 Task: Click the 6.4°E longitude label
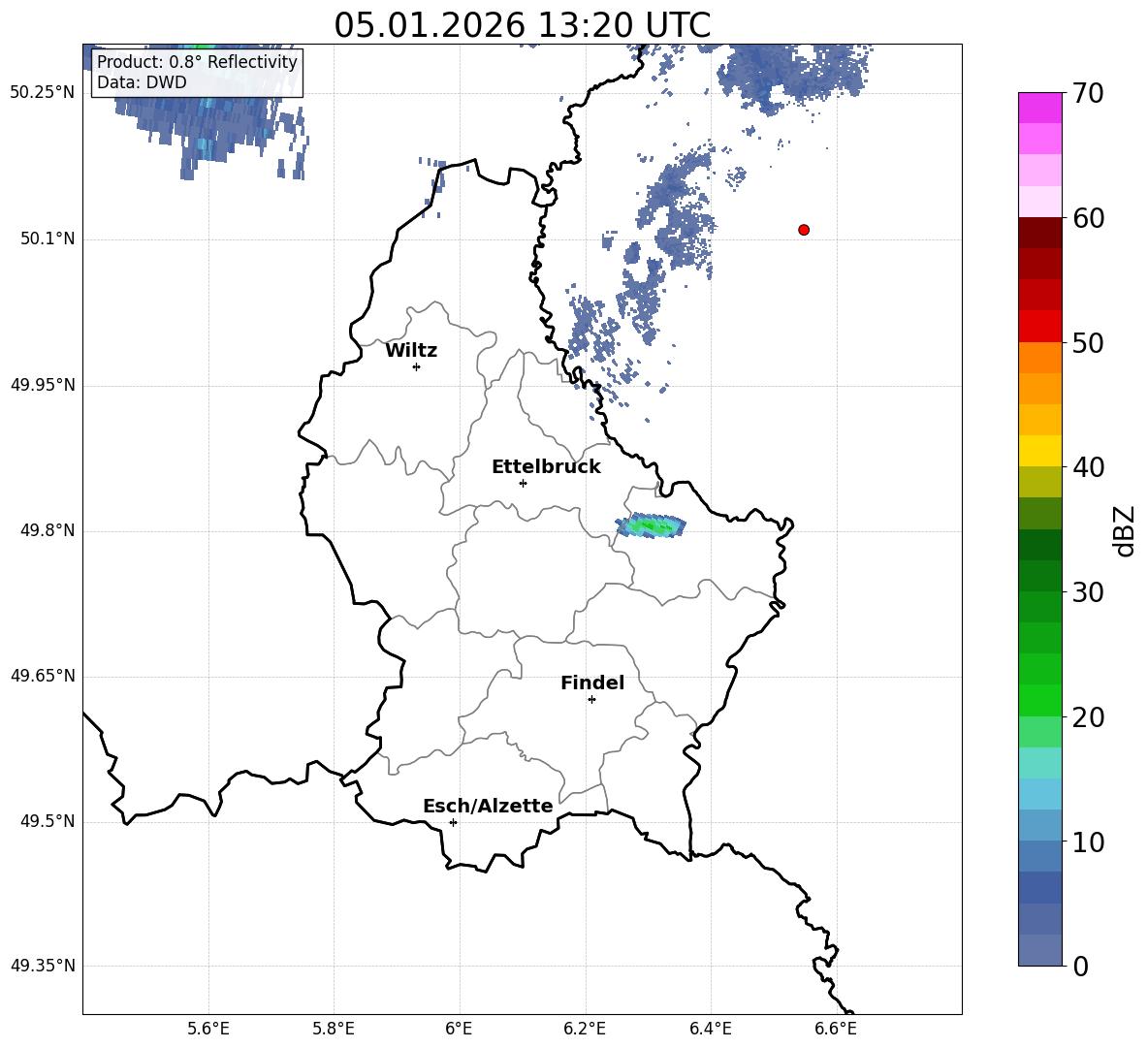click(710, 1029)
